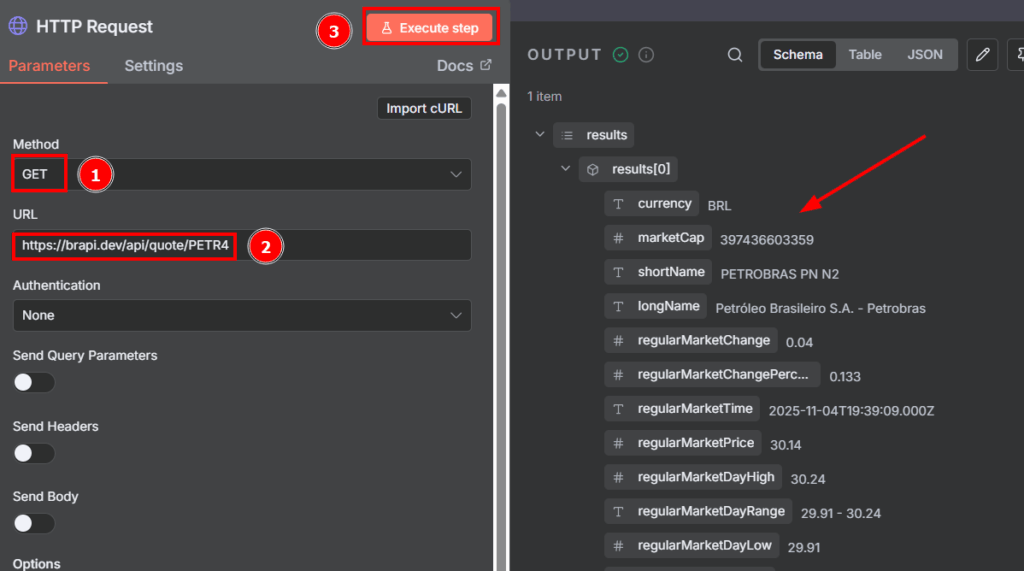Open the Method dropdown showing GET
This screenshot has width=1024, height=571.
(x=242, y=174)
